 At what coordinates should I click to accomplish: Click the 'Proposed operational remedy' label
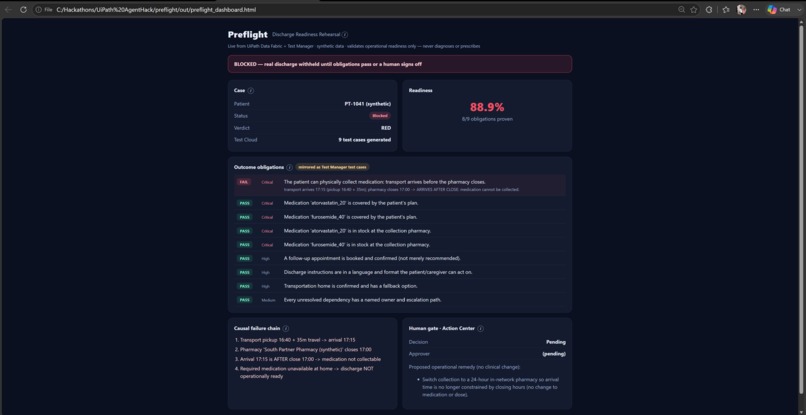[x=464, y=367]
